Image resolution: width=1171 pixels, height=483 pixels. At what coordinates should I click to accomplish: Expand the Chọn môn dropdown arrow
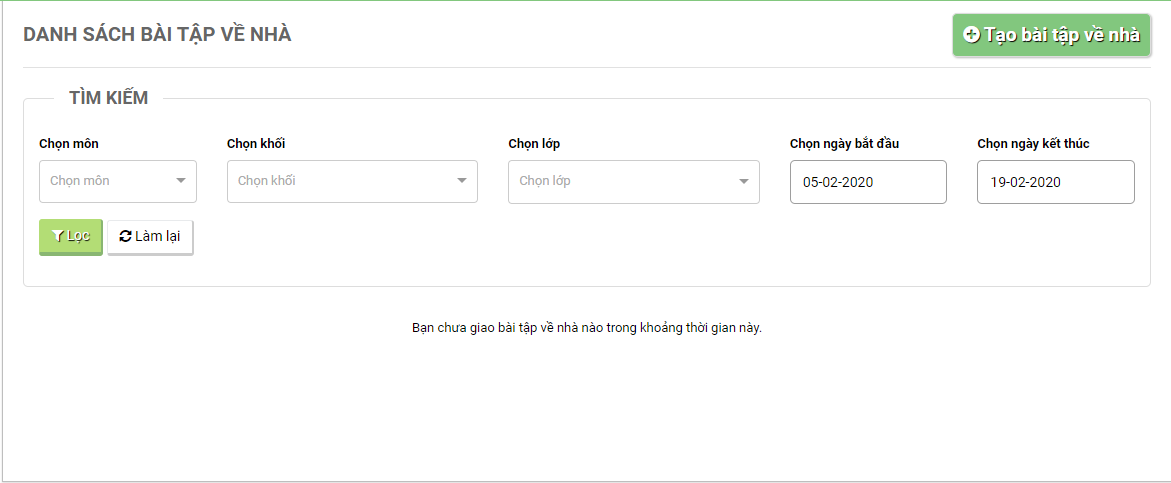pyautogui.click(x=181, y=181)
